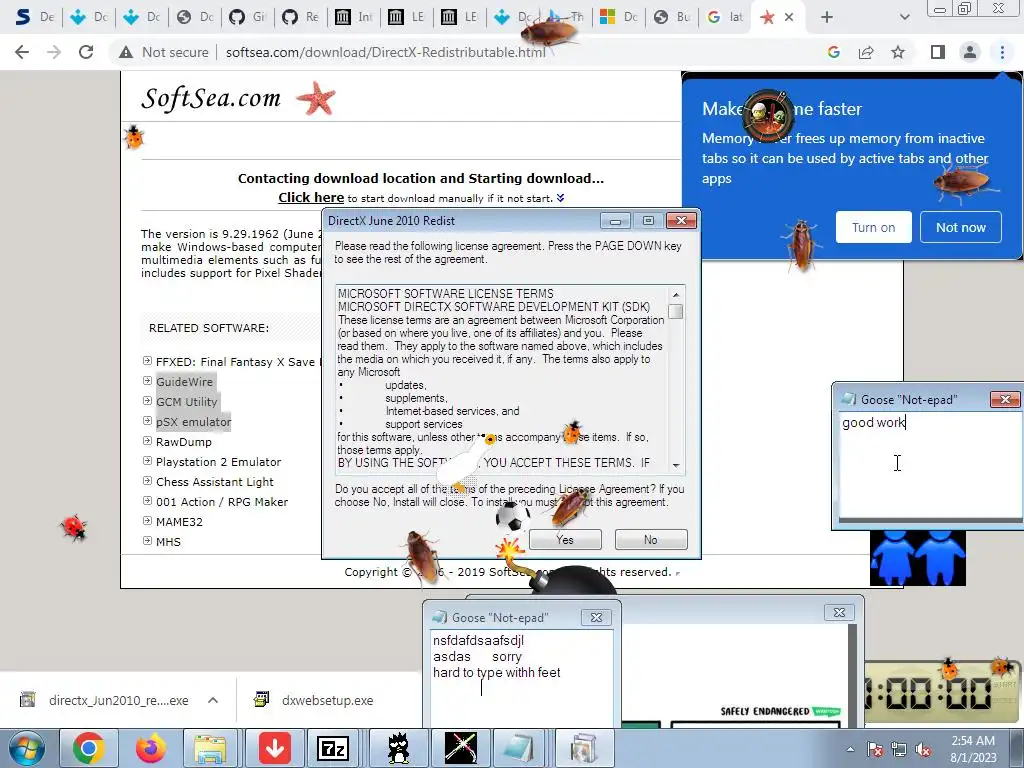The height and width of the screenshot is (768, 1024).
Task: Expand options for directx_Jun2010 download
Action: pyautogui.click(x=213, y=700)
